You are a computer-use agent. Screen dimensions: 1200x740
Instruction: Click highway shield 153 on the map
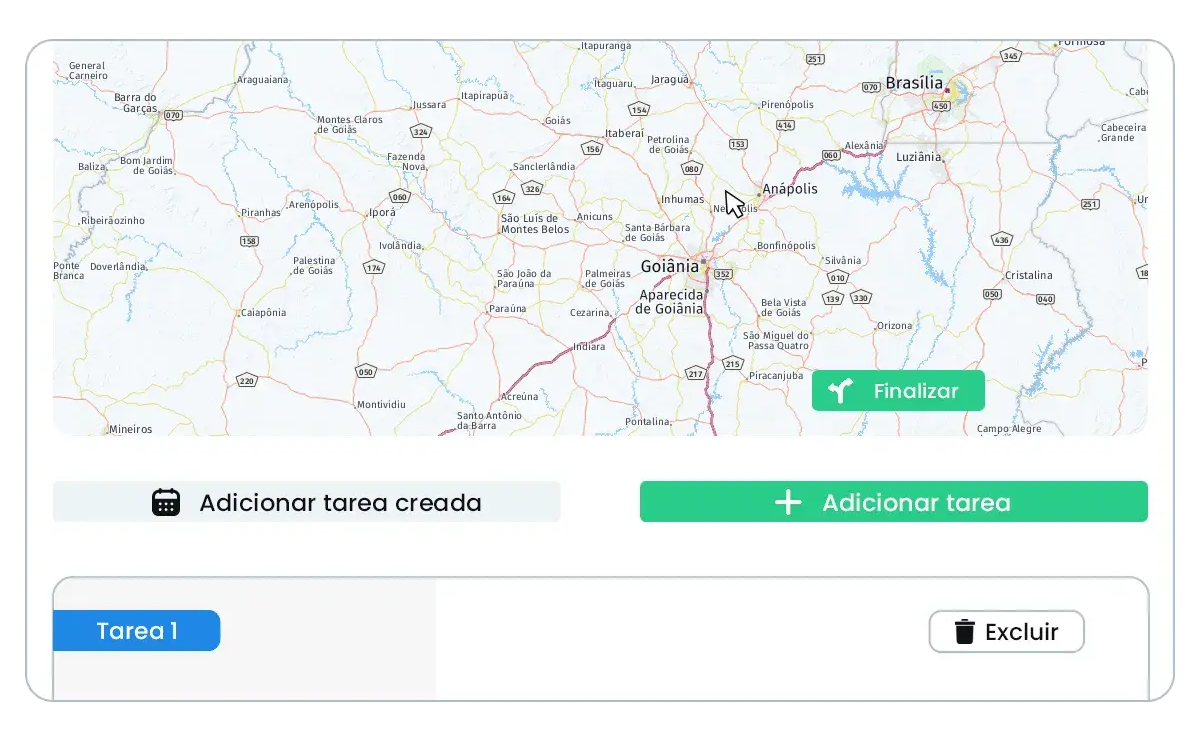pyautogui.click(x=738, y=144)
